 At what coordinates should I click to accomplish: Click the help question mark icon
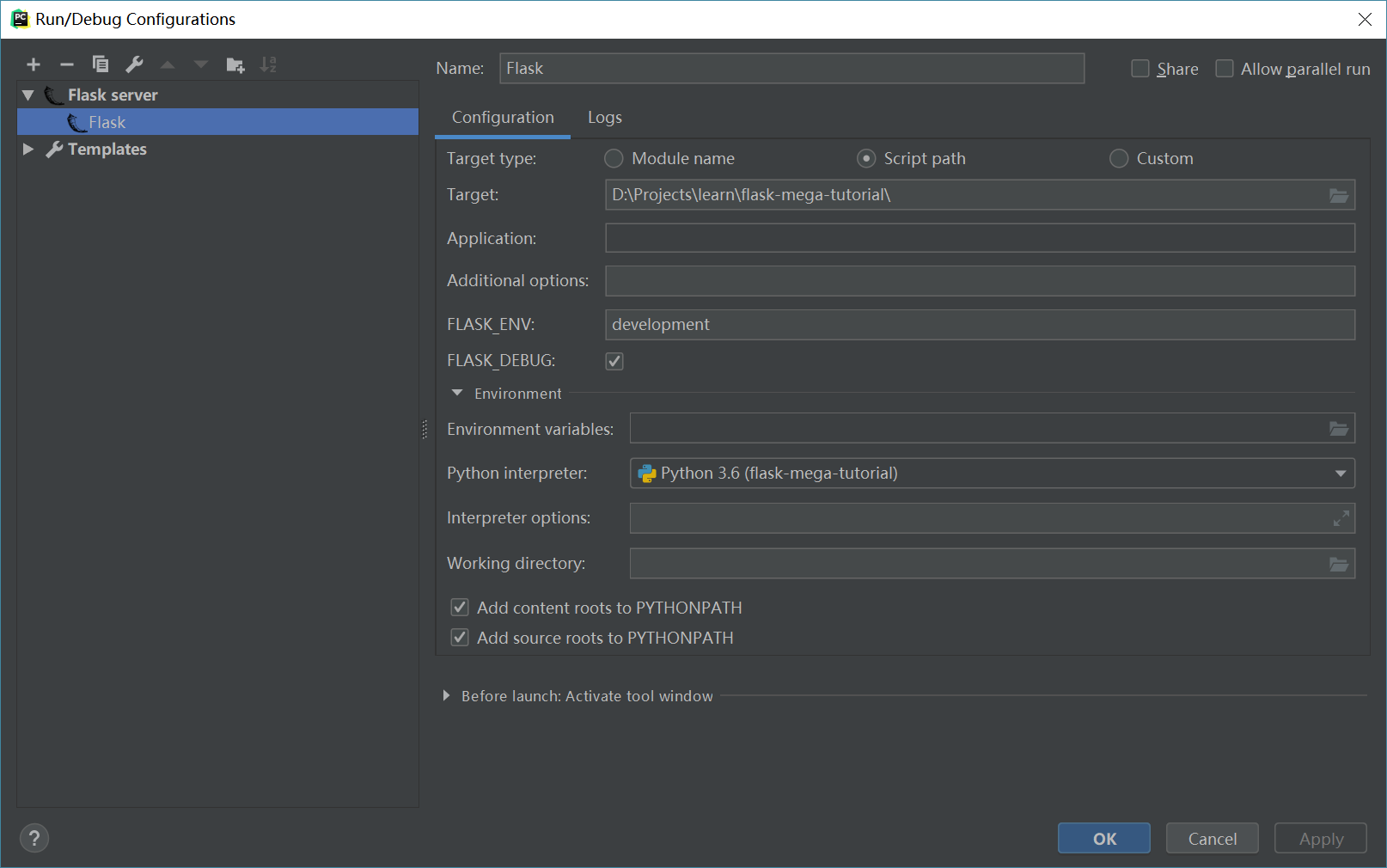click(x=34, y=838)
